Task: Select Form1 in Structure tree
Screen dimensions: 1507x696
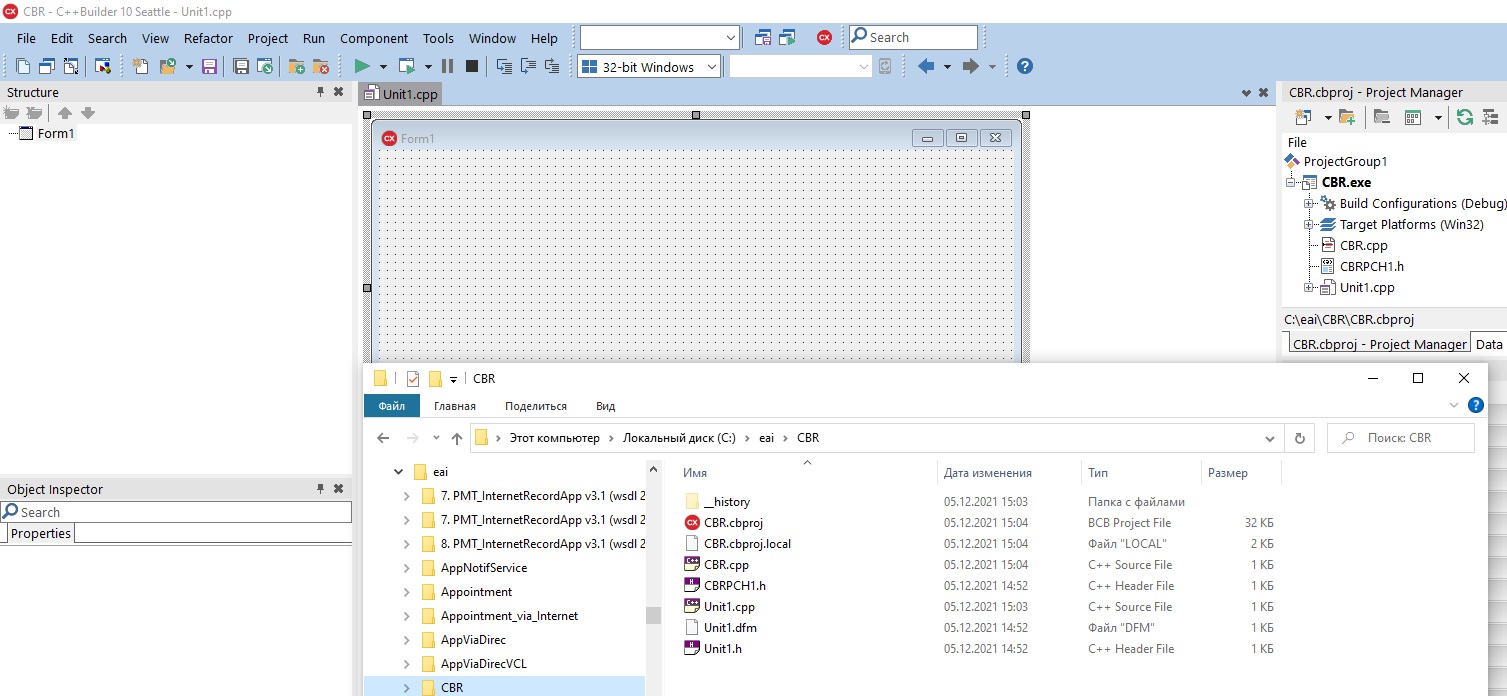Action: click(x=56, y=134)
